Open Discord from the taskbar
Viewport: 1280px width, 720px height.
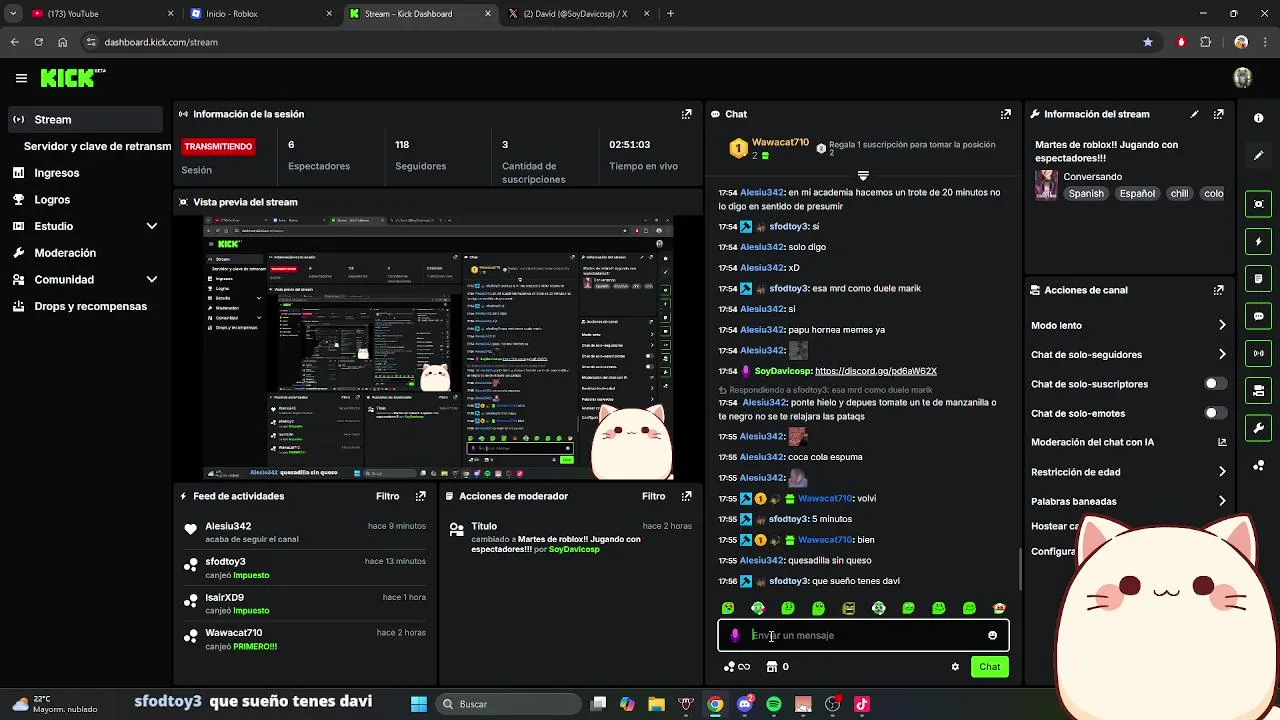pos(745,704)
